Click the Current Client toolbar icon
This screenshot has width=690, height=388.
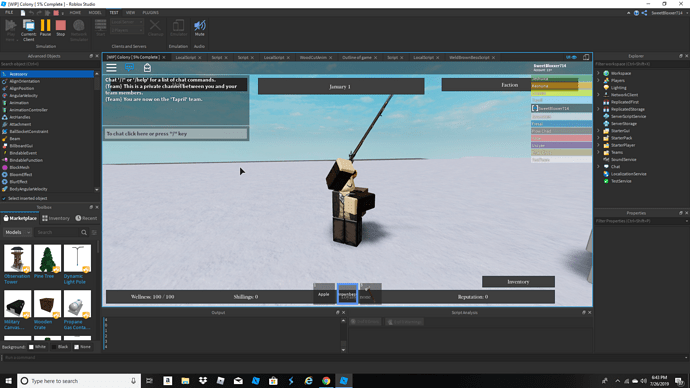29,29
